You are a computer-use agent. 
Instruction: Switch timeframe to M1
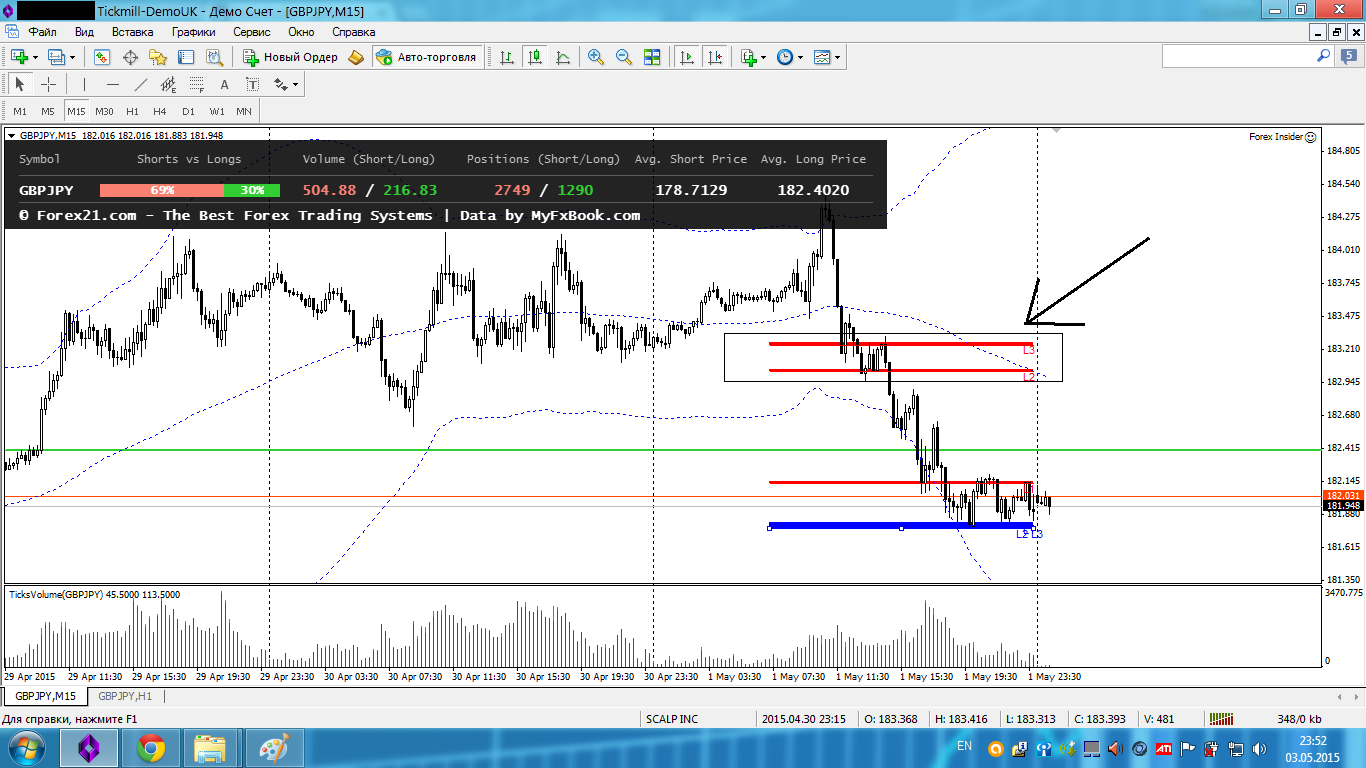[20, 111]
